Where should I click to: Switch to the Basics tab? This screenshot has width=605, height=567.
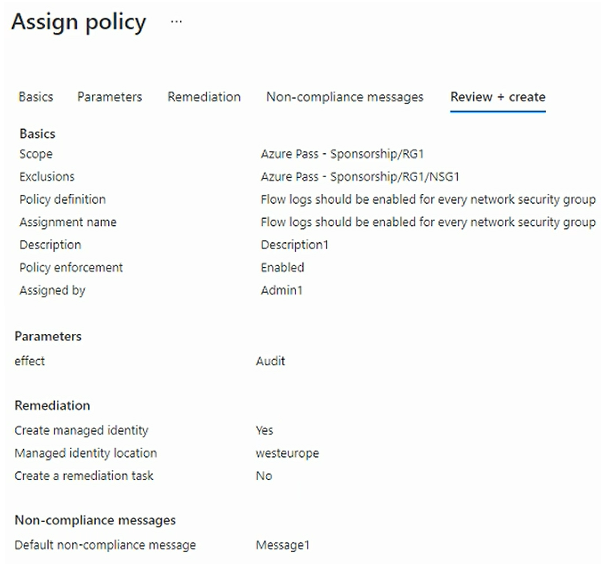point(36,97)
